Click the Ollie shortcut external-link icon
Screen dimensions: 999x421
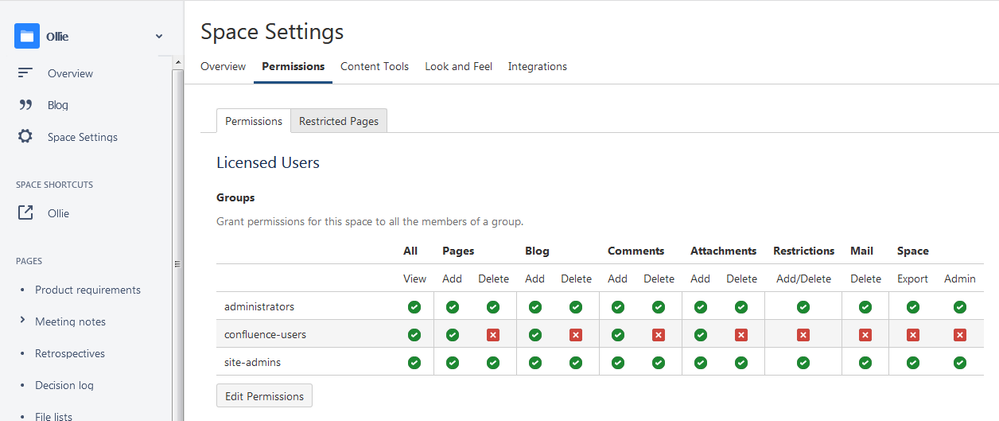pos(26,213)
